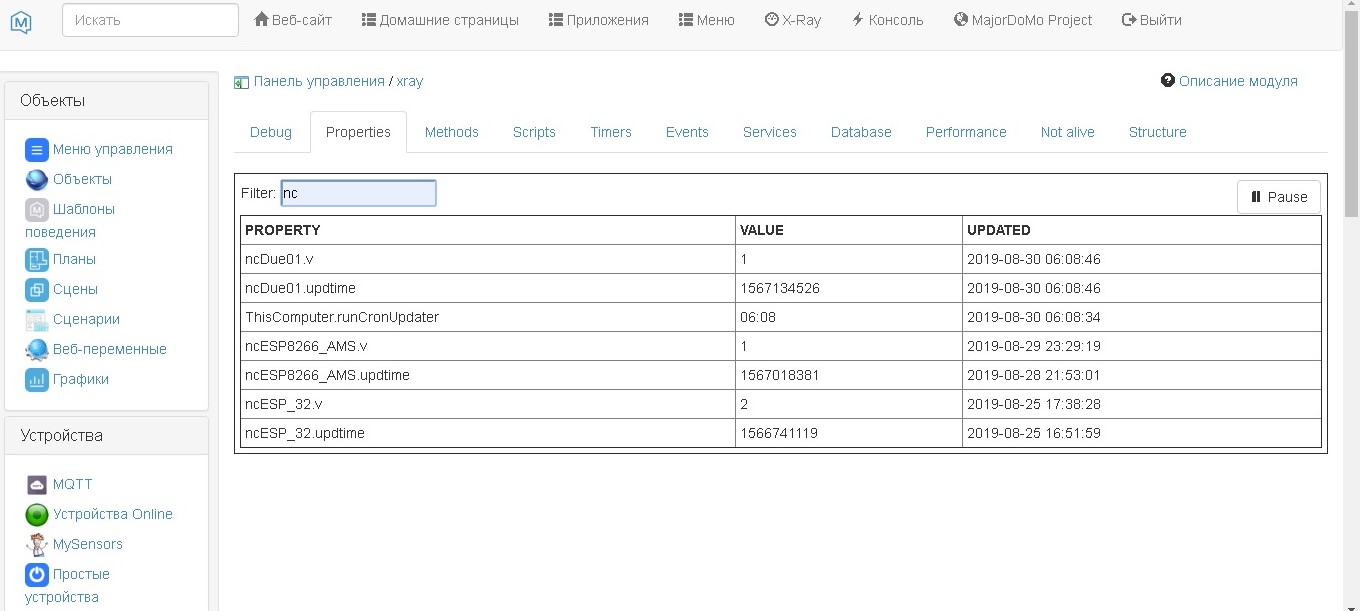Screen dimensions: 1360x611
Task: Click Выйти to log out
Action: 1151,20
